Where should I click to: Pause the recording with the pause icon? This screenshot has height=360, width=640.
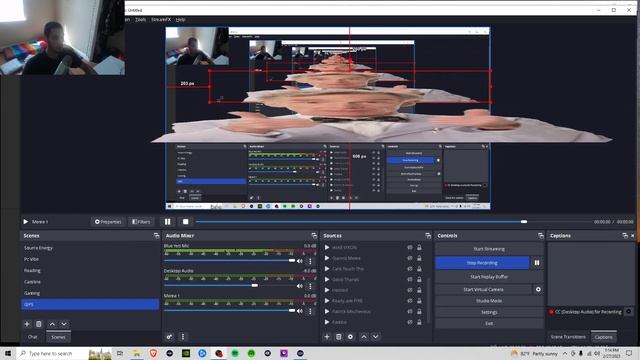537,263
